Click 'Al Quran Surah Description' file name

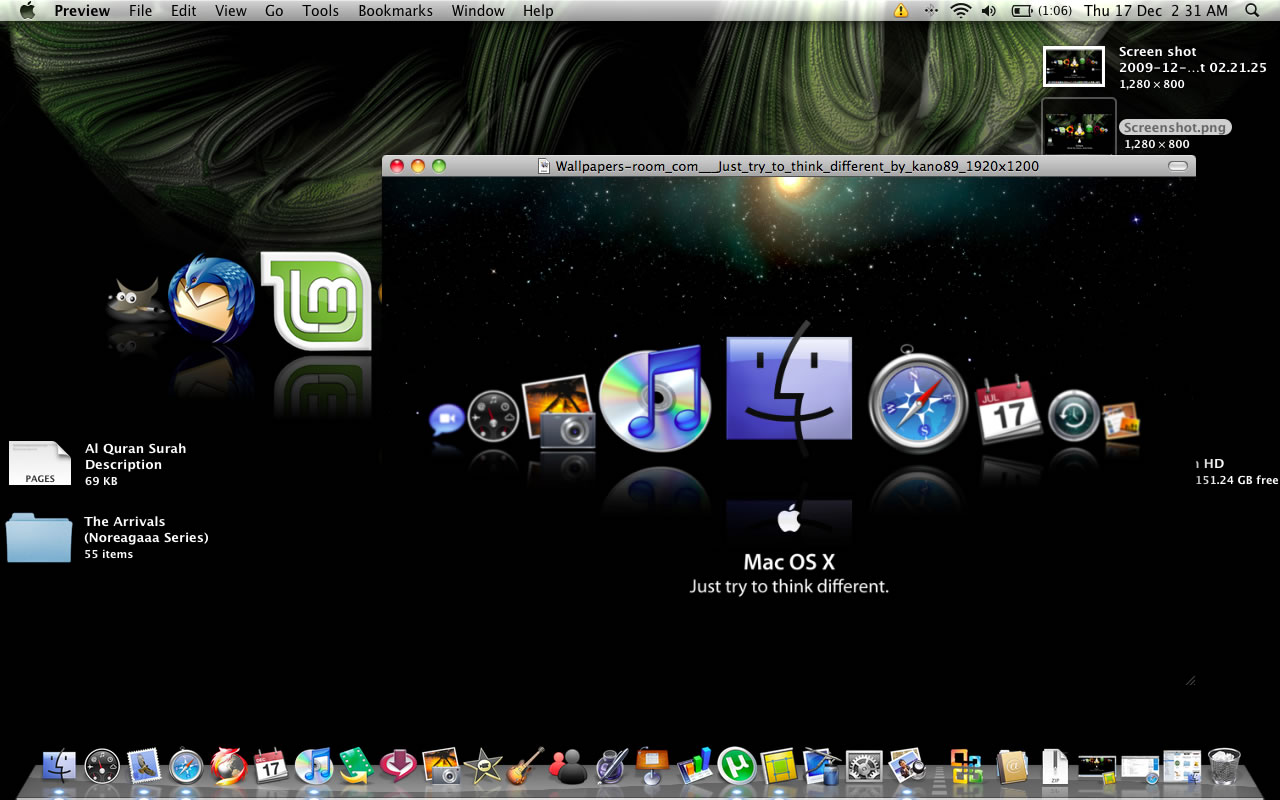point(135,456)
